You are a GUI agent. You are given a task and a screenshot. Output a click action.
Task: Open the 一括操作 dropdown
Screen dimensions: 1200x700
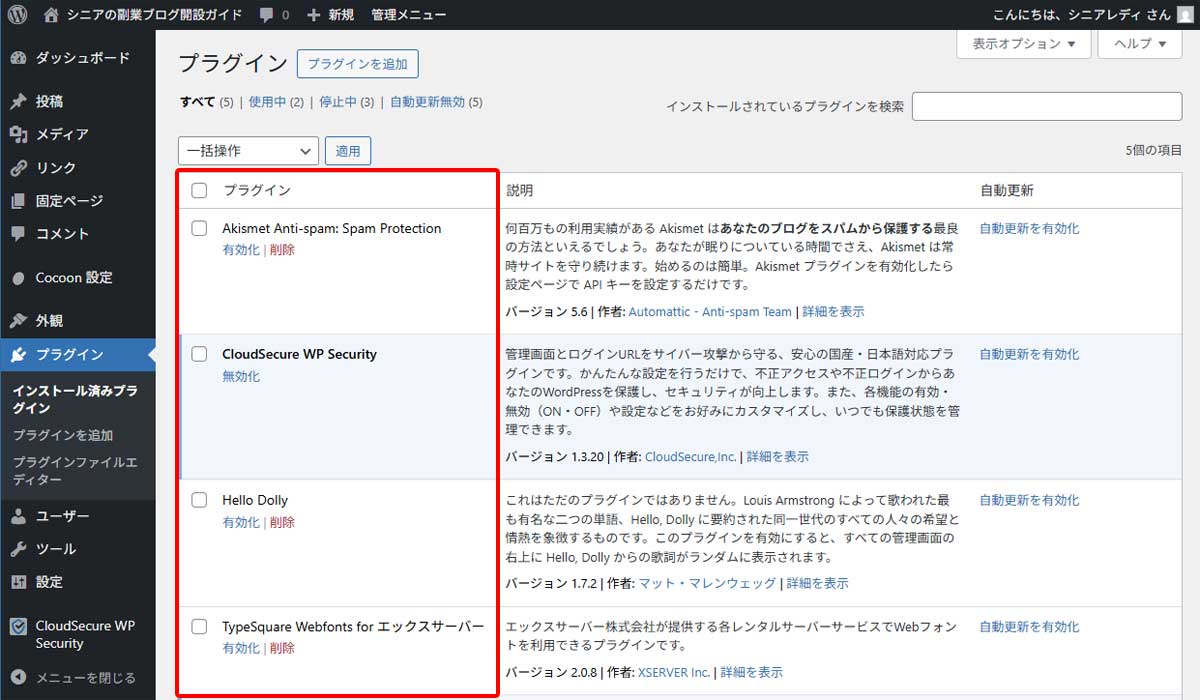(247, 150)
